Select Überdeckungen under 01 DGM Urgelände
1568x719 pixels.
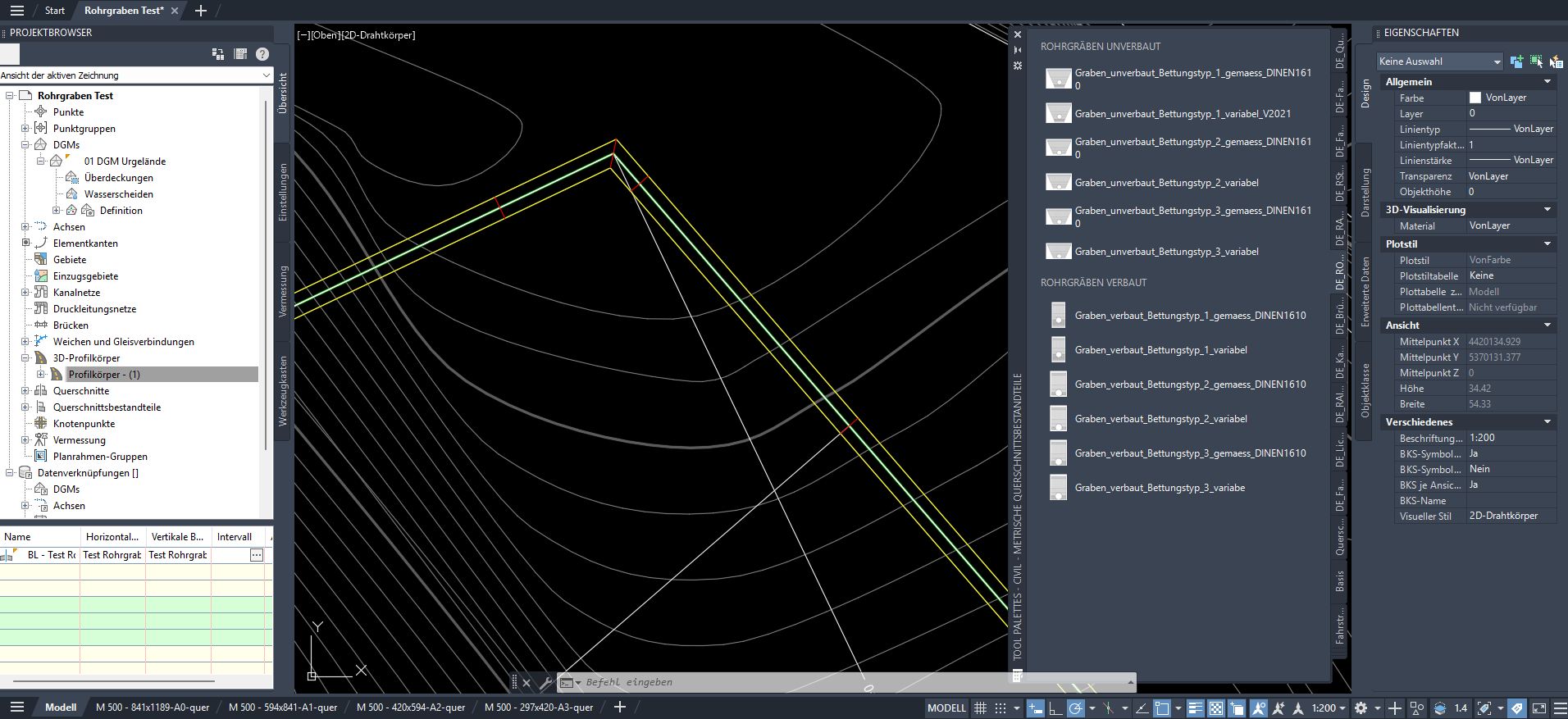(x=118, y=178)
